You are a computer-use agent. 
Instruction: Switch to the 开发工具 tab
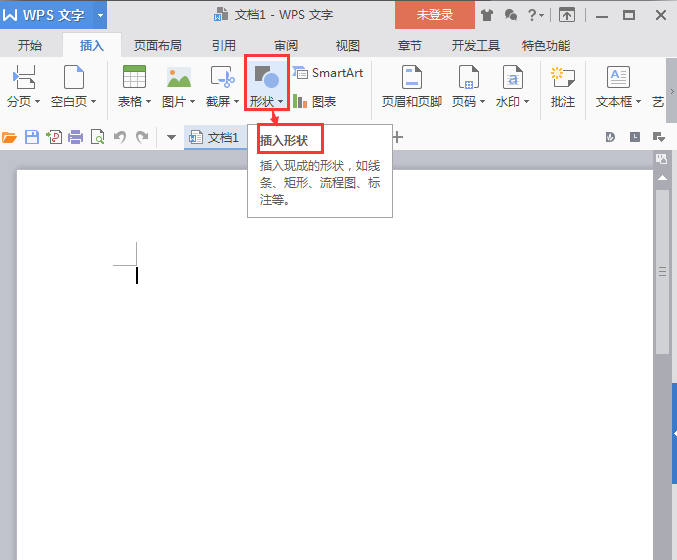[475, 45]
